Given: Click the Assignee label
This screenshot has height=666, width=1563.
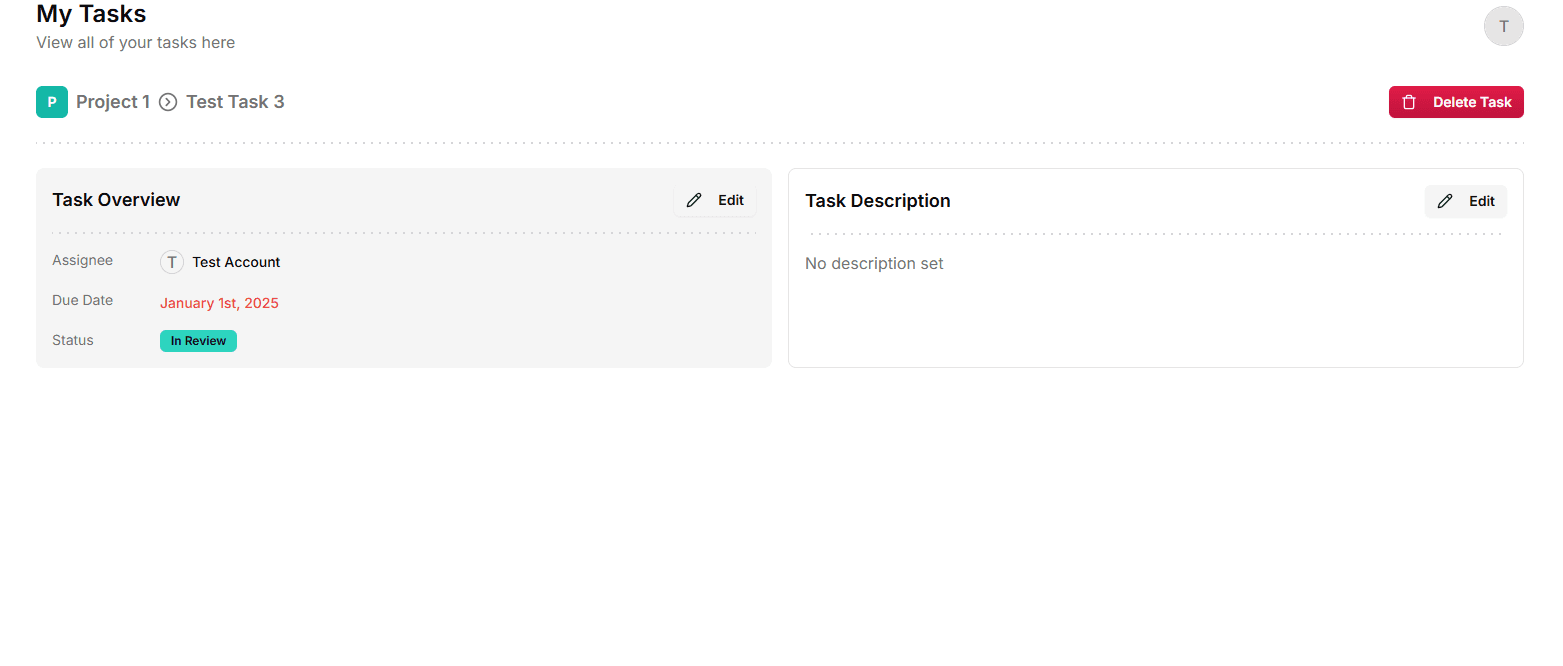Looking at the screenshot, I should (82, 260).
